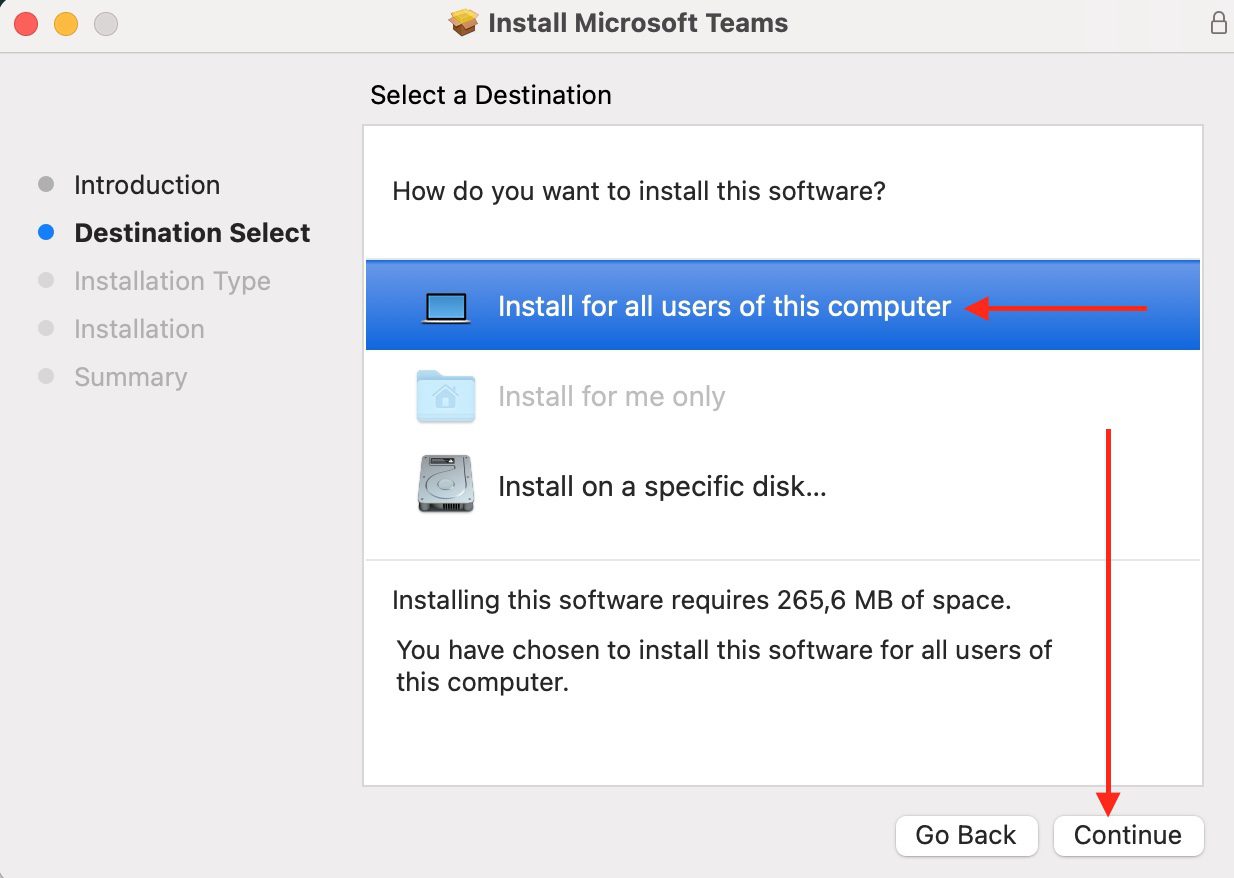Click the 265,6 MB space requirement text
The image size is (1234, 878).
(702, 600)
